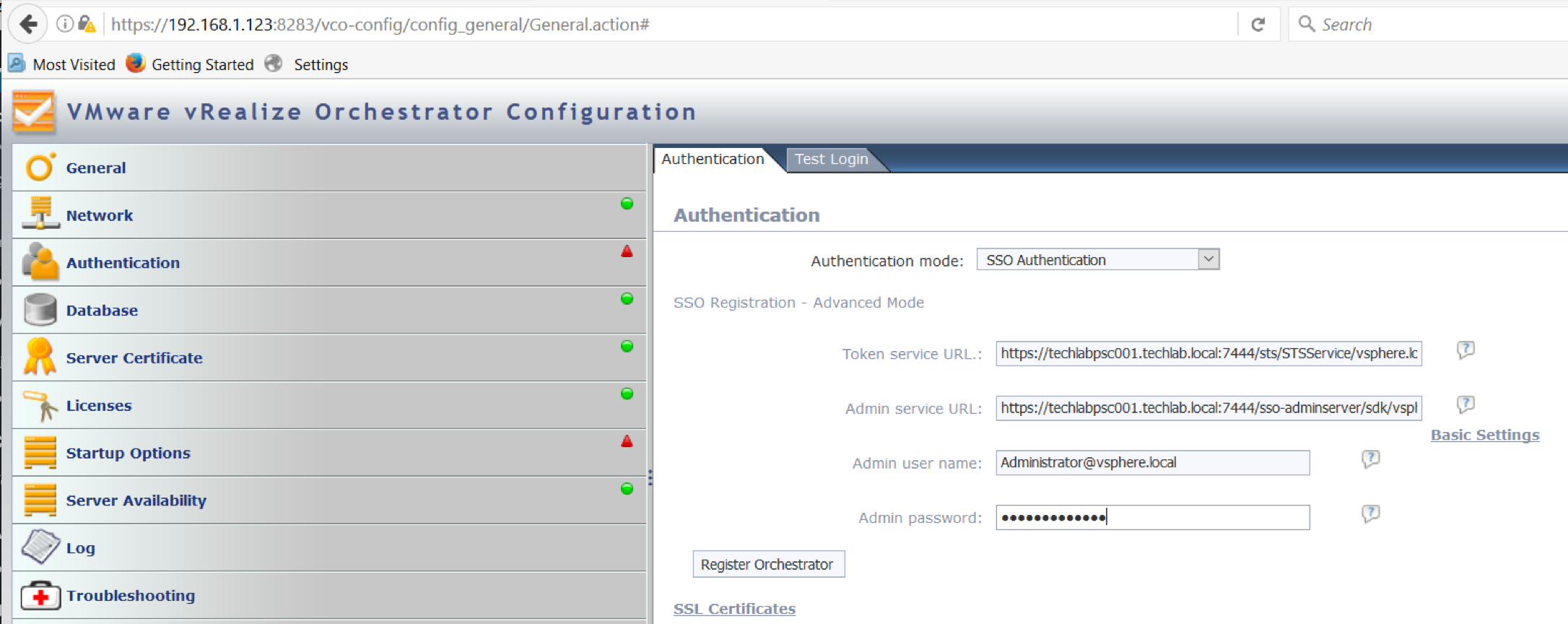Click in the Admin service URL field
This screenshot has width=1568, height=624.
tap(1208, 408)
